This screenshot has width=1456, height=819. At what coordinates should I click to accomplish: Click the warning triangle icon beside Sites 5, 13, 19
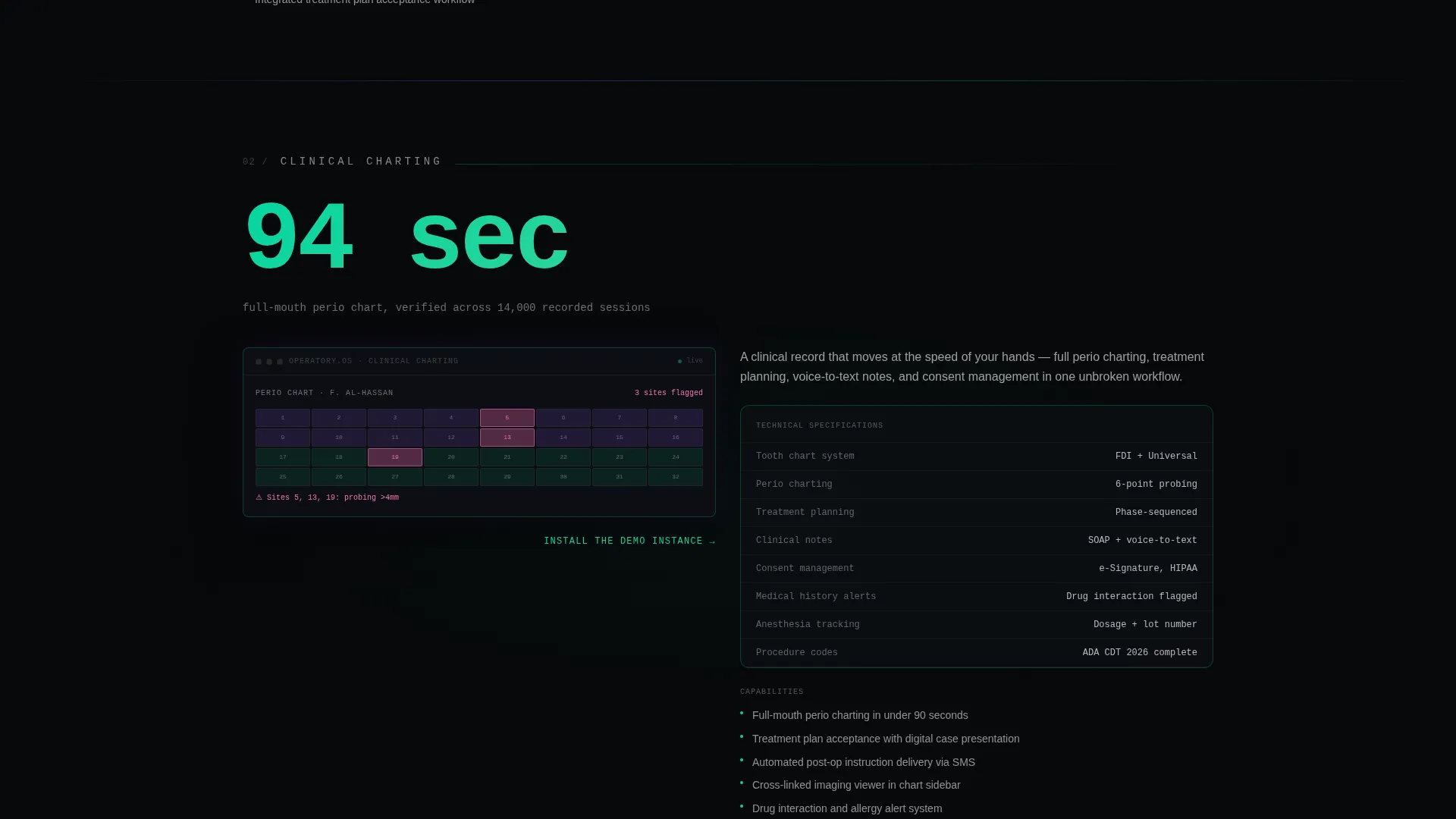pyautogui.click(x=259, y=497)
